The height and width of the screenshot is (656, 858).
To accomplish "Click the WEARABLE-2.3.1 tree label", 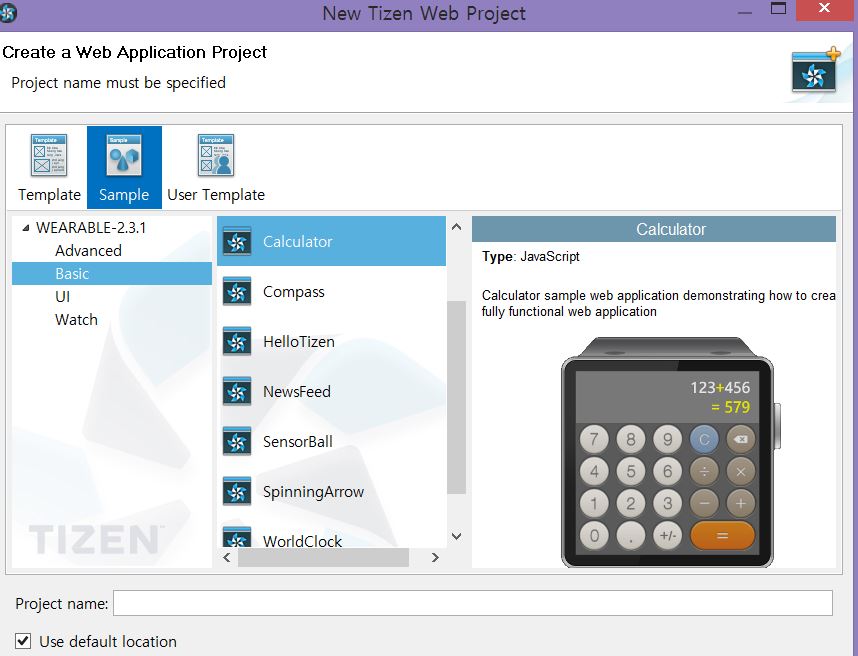I will 91,228.
